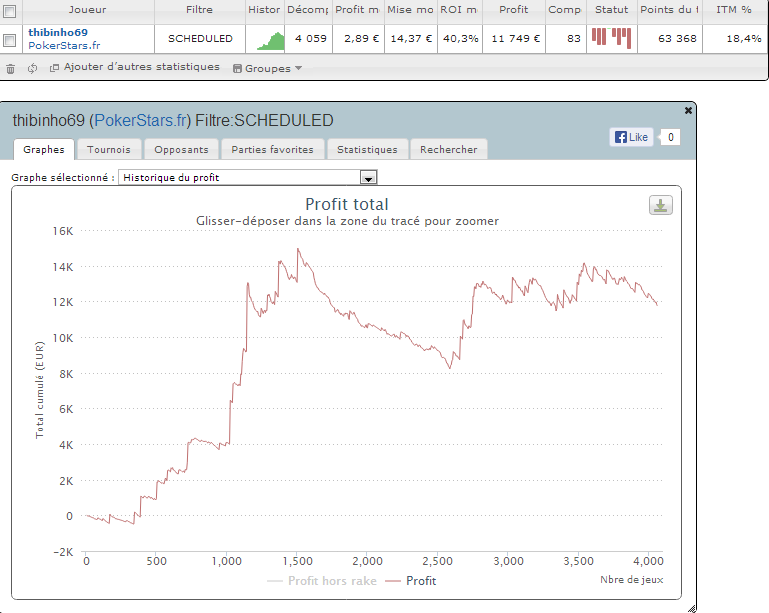Sort by the ITM % column header
The image size is (769, 613).
click(734, 10)
